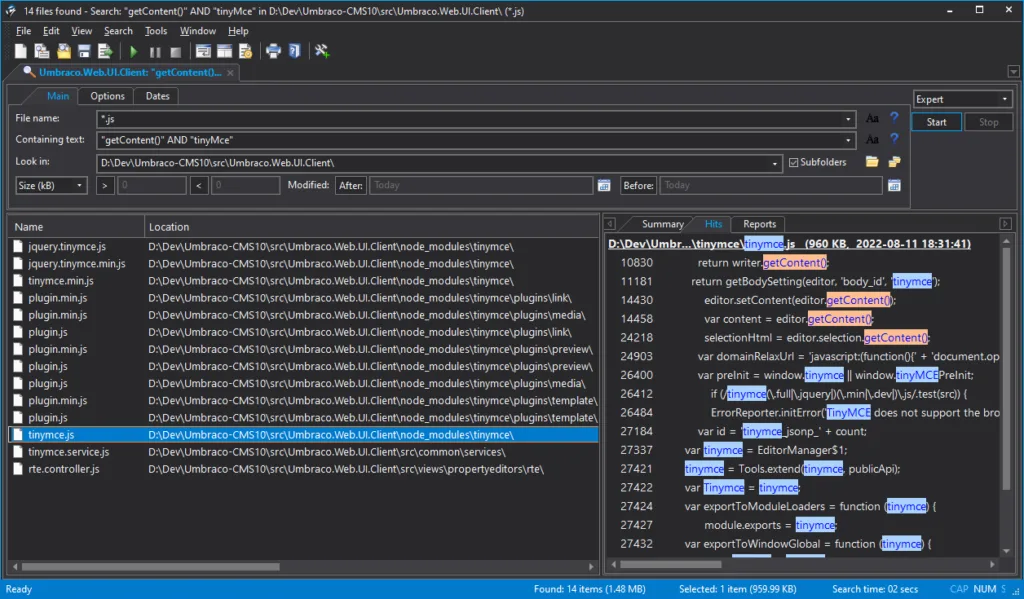Open the Tools menu
This screenshot has width=1024, height=599.
tap(156, 31)
